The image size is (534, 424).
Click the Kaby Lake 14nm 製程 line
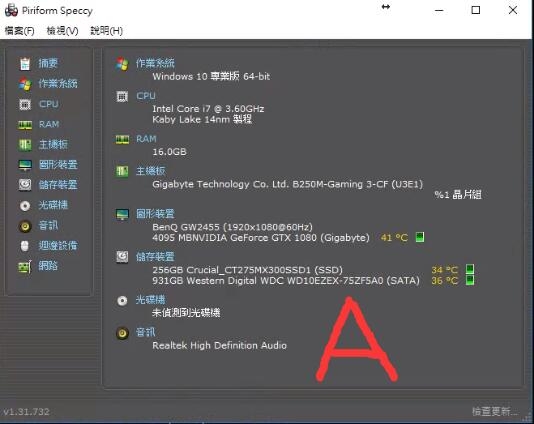pyautogui.click(x=202, y=120)
